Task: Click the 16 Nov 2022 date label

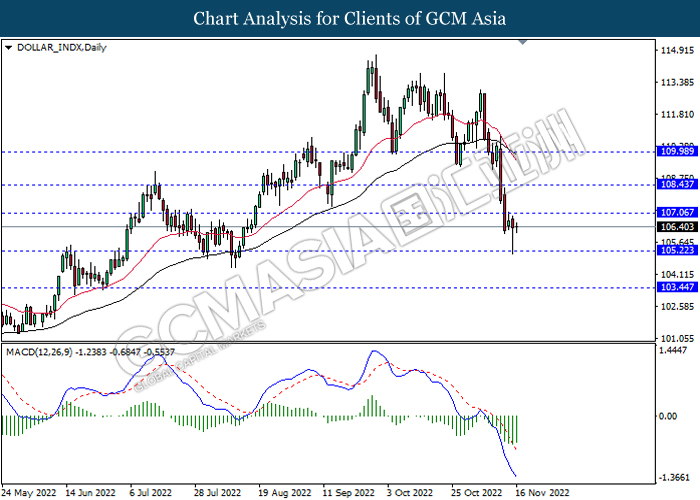Action: pyautogui.click(x=542, y=493)
